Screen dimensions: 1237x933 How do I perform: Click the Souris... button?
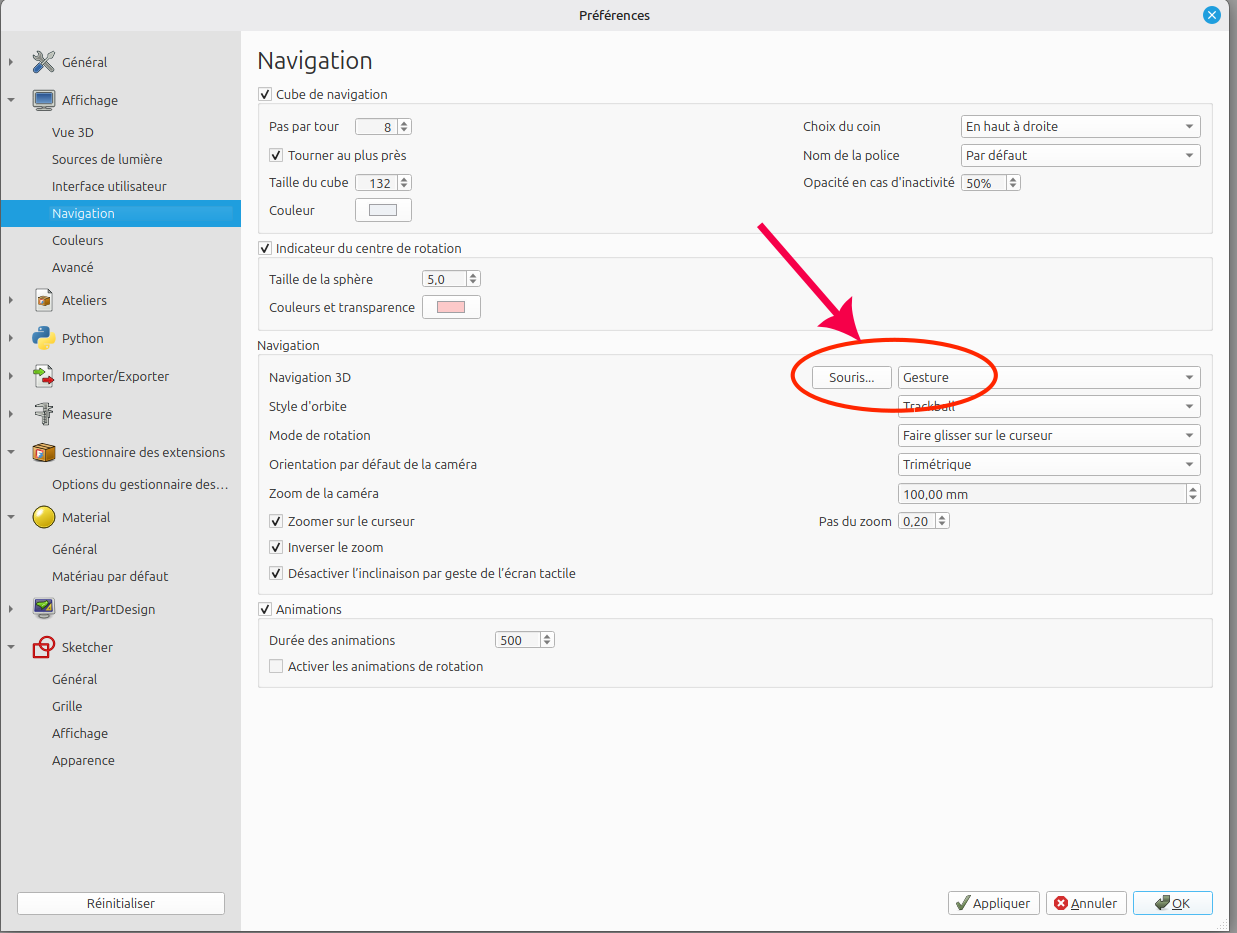click(851, 378)
